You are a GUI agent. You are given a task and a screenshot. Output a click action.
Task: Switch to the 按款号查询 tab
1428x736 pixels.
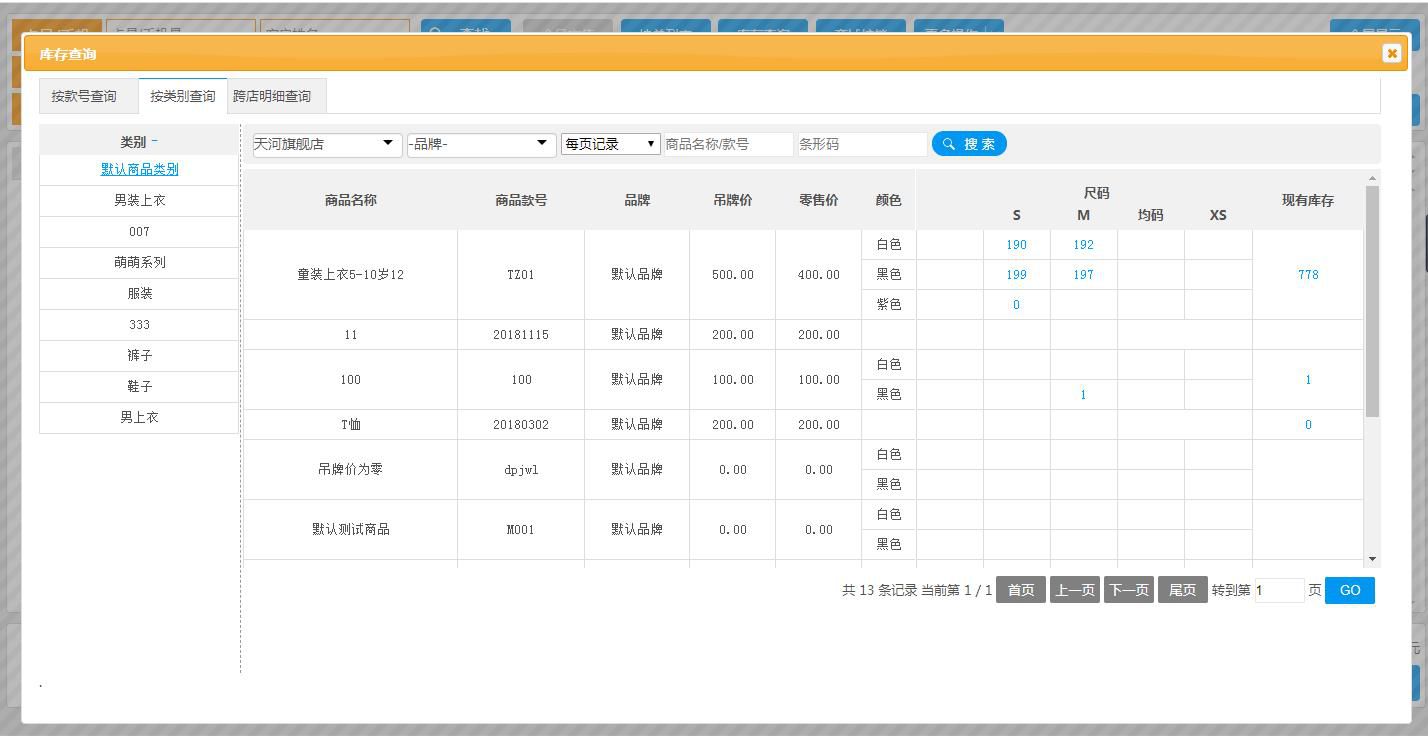pos(84,95)
